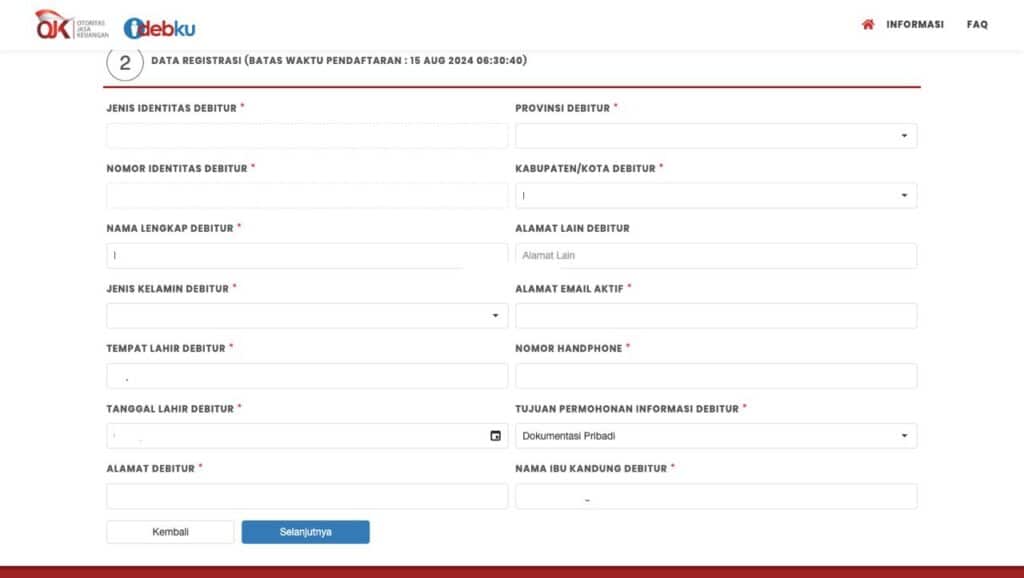This screenshot has height=578, width=1024.
Task: Open the INFORMASI menu
Action: point(914,24)
